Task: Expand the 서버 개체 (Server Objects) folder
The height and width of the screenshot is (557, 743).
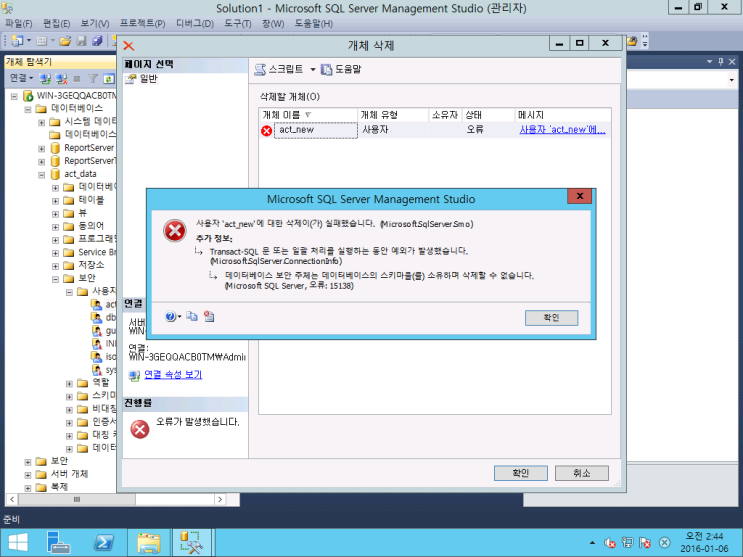Action: 28,475
